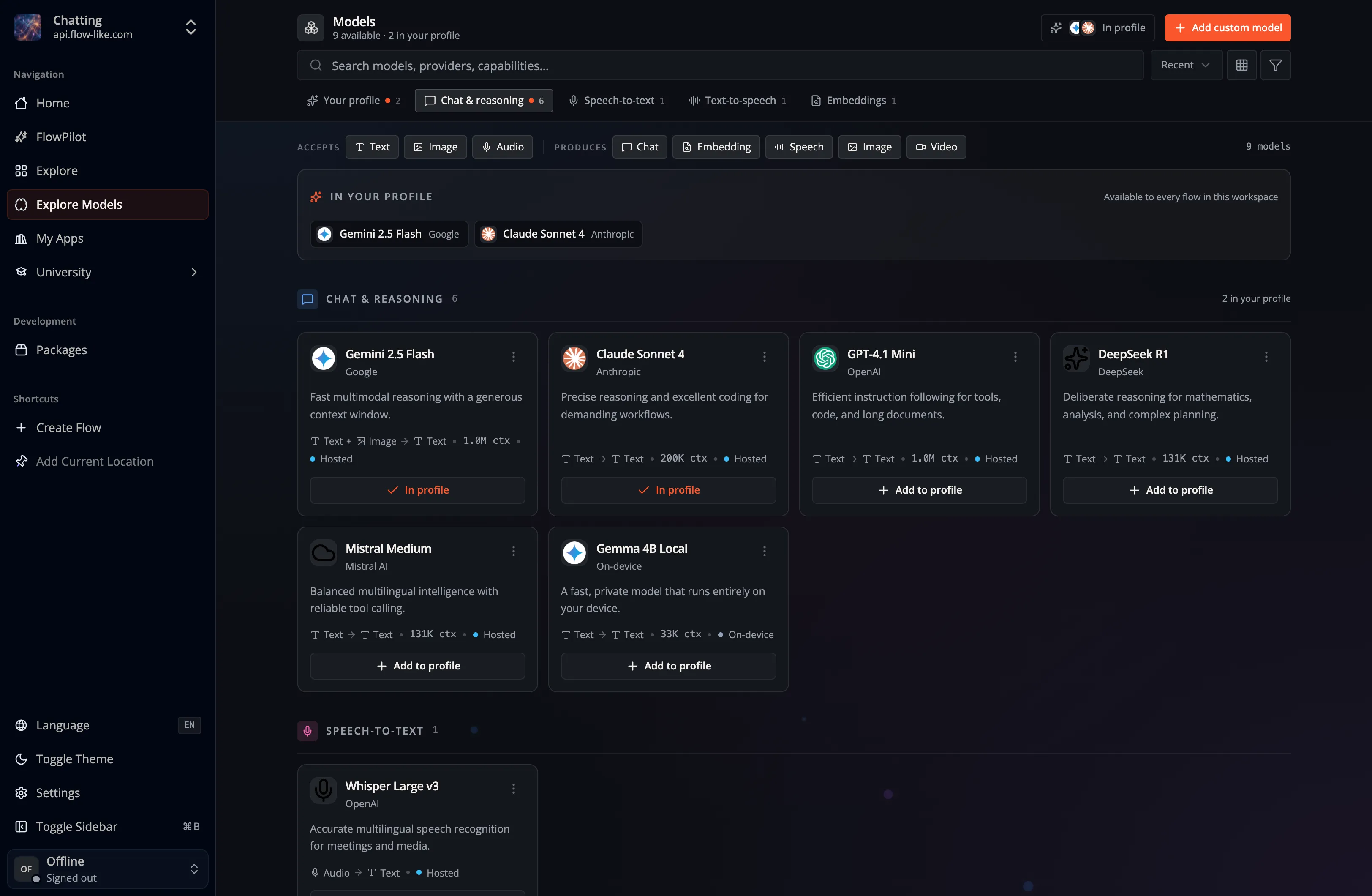Open the DeepSeek R1 card options menu
Viewport: 1372px width, 896px height.
click(1266, 357)
